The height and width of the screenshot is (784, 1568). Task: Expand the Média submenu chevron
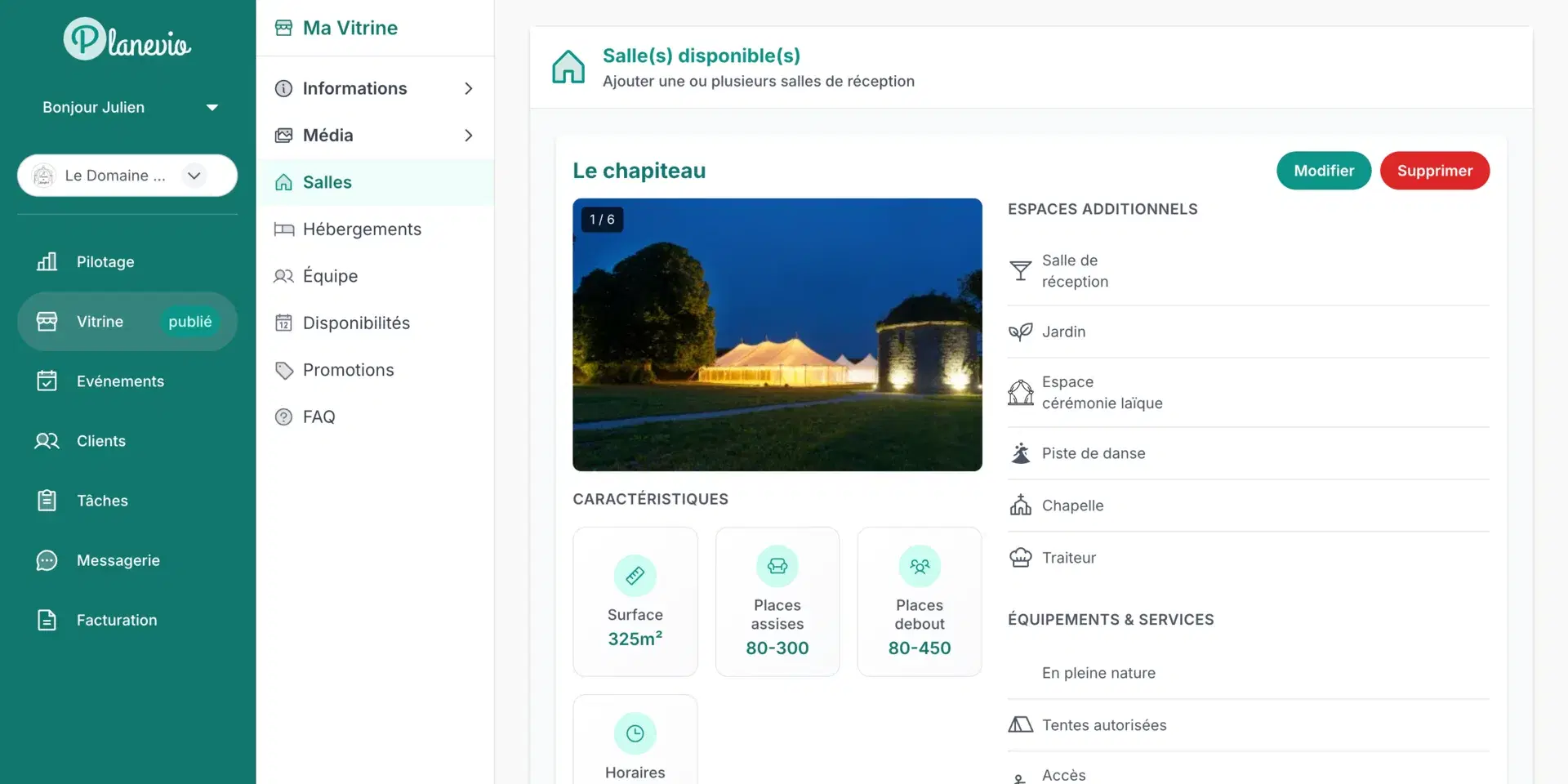coord(469,135)
